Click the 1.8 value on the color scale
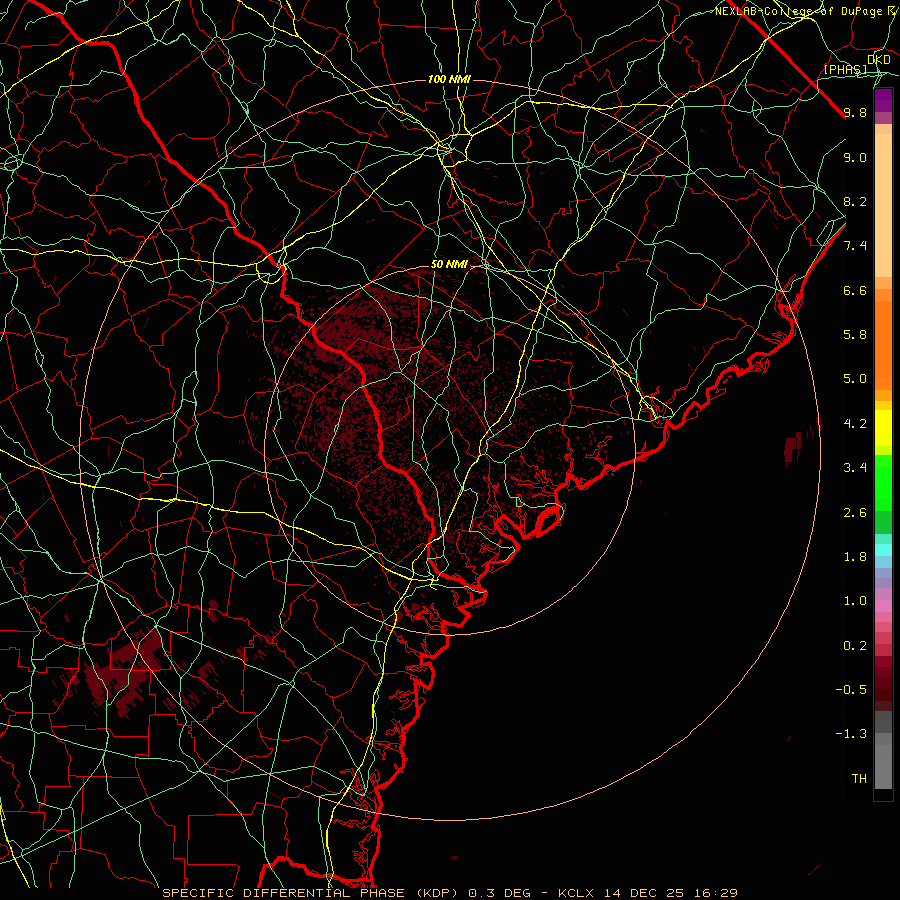The height and width of the screenshot is (900, 900). click(x=855, y=557)
